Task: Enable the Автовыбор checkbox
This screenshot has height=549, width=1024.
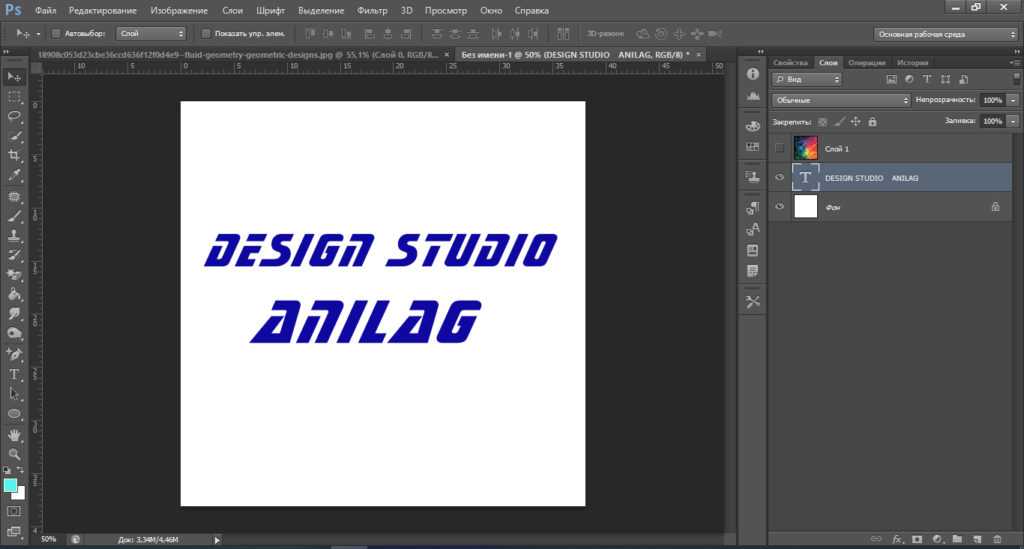Action: pyautogui.click(x=55, y=33)
